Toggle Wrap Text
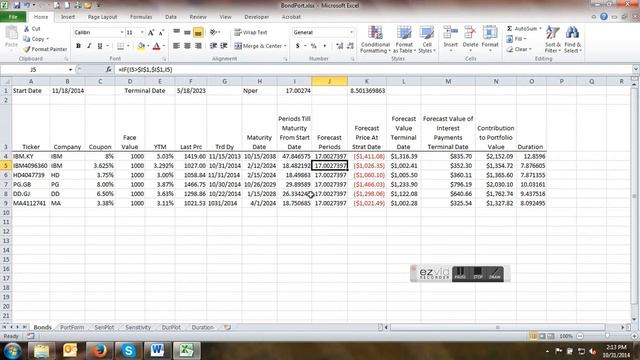The width and height of the screenshot is (640, 360). (251, 32)
